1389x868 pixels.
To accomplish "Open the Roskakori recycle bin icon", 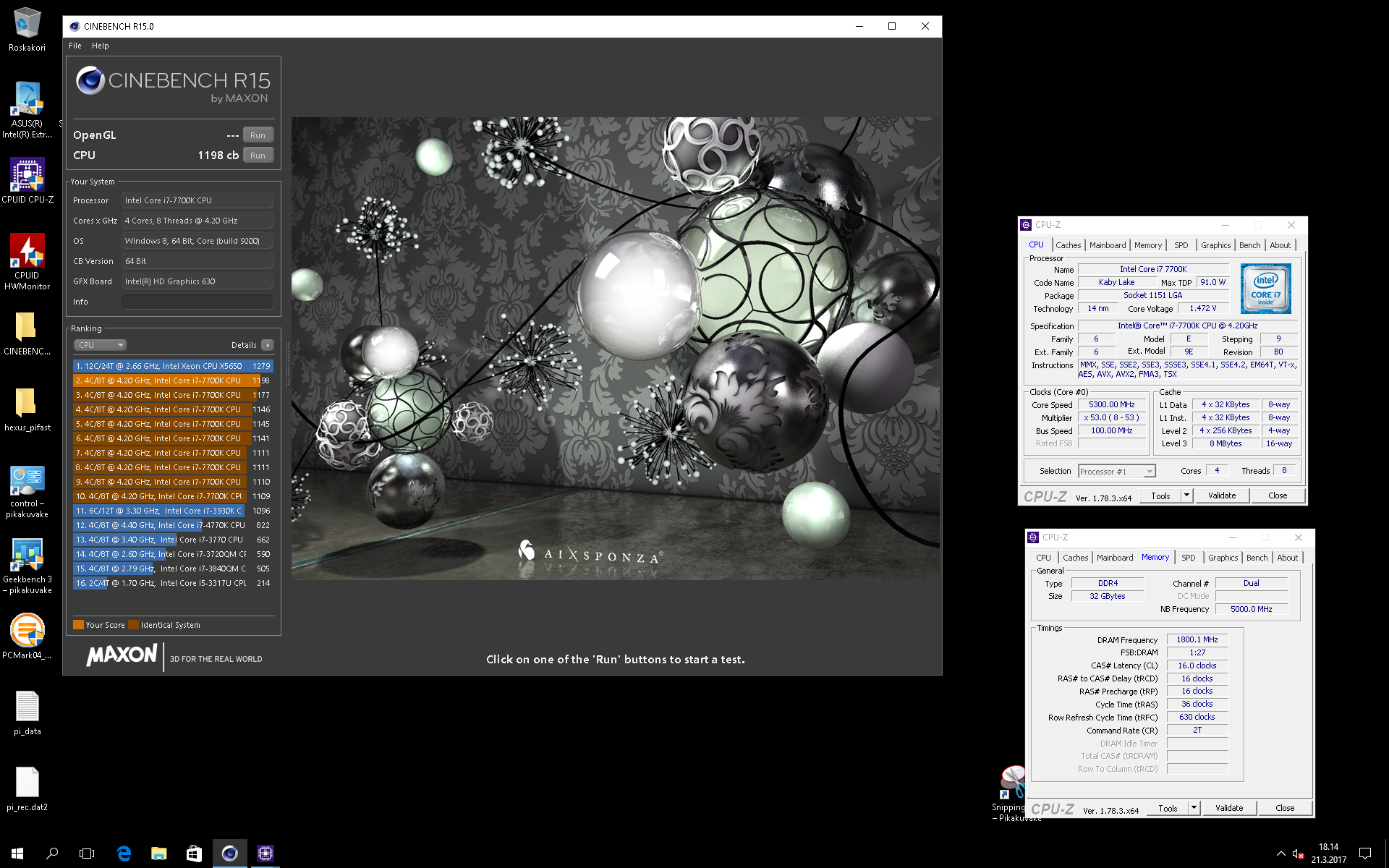I will [27, 29].
